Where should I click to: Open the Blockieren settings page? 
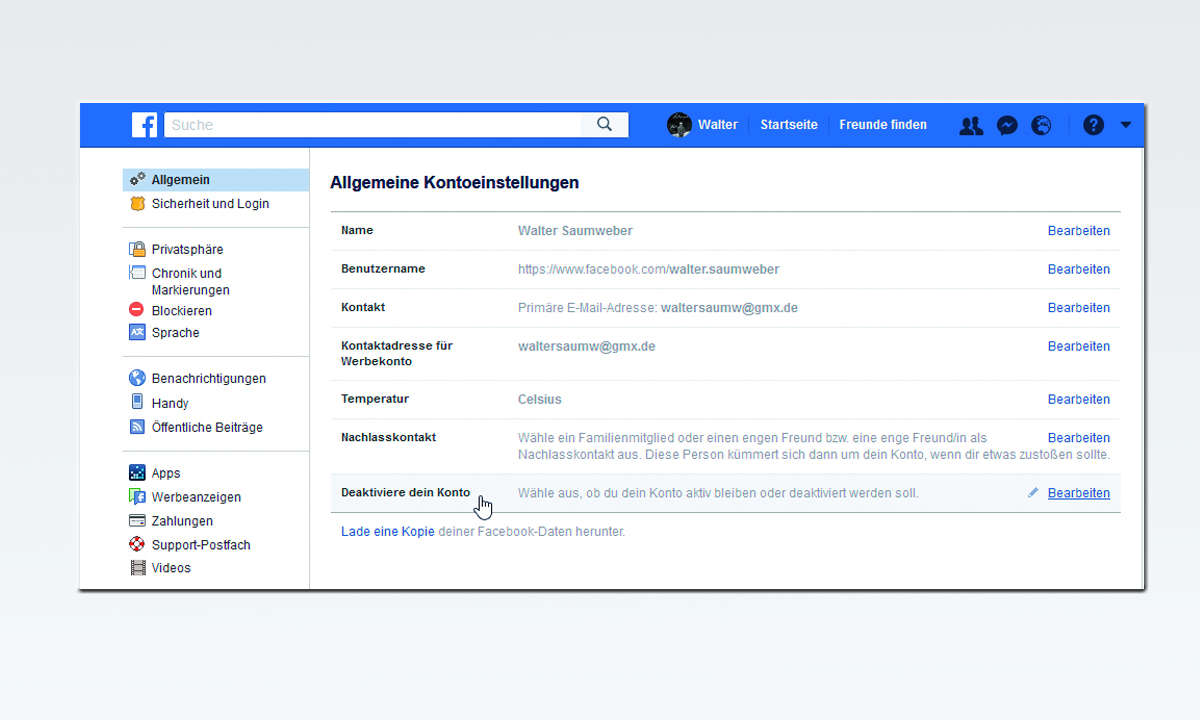tap(182, 311)
